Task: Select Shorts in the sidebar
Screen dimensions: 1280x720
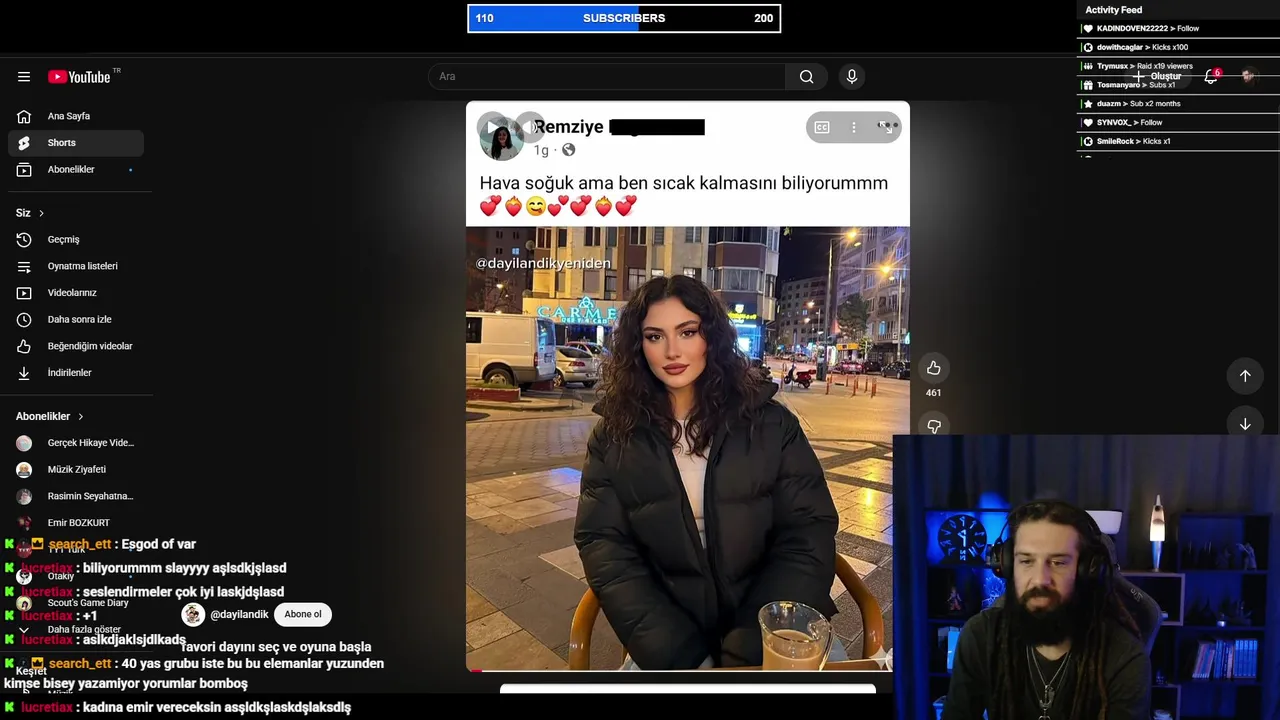Action: pyautogui.click(x=76, y=143)
